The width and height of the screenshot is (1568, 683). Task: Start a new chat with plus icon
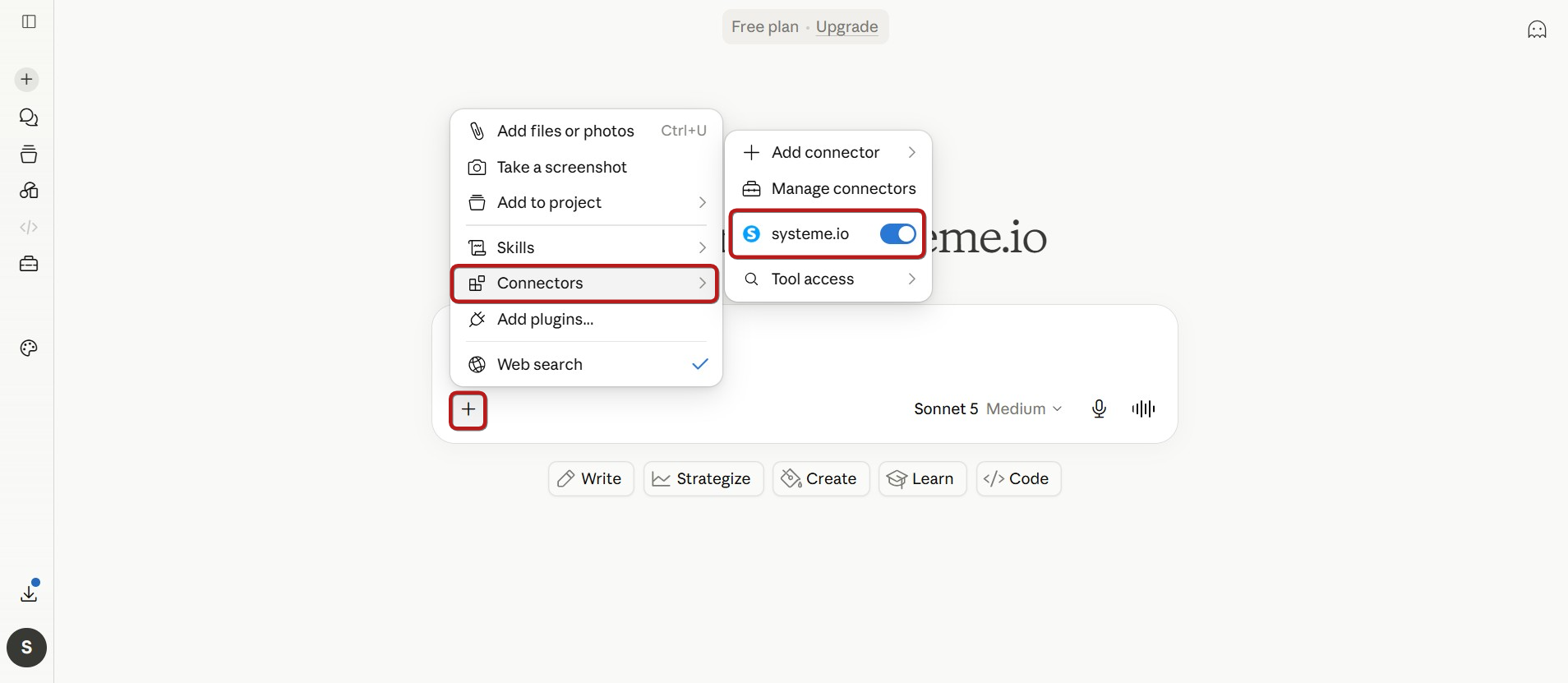pyautogui.click(x=26, y=80)
